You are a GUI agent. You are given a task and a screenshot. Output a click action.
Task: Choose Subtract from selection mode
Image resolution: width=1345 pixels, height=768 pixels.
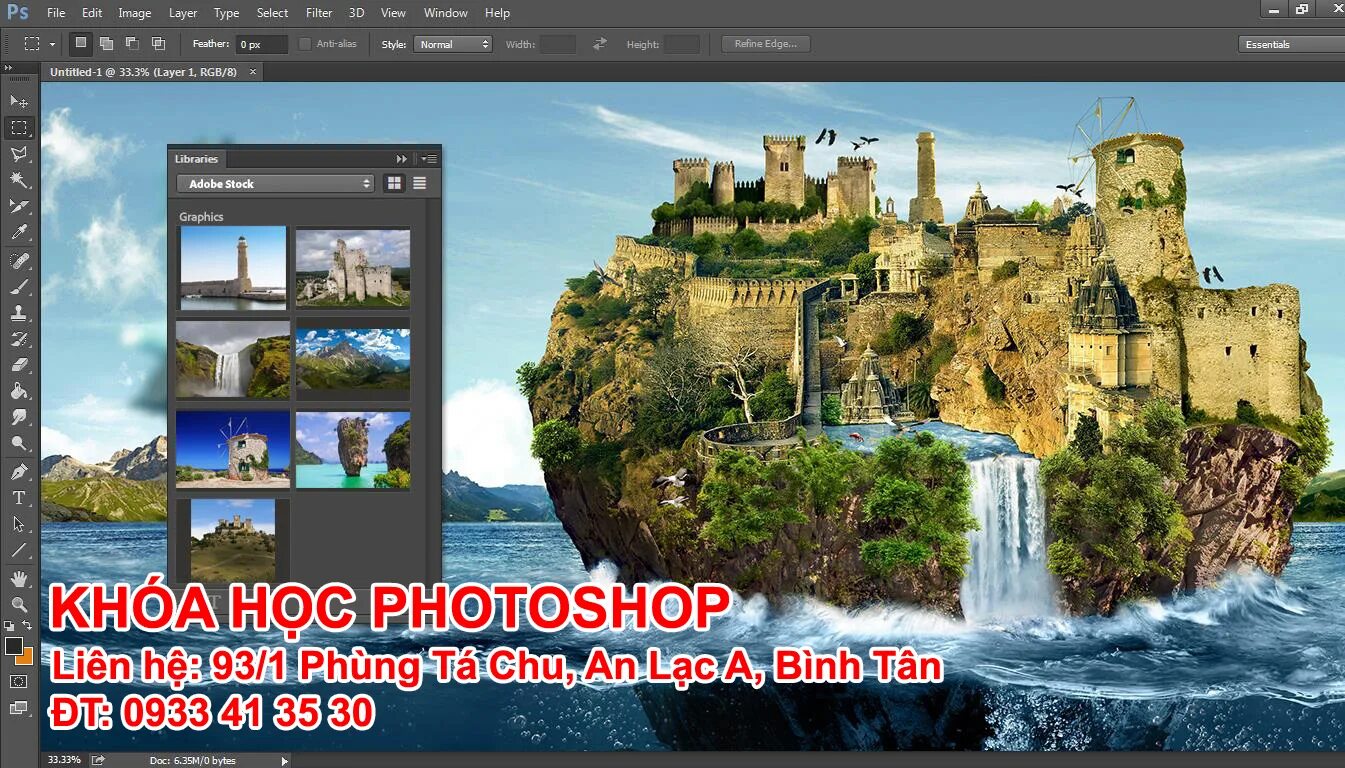[x=132, y=43]
